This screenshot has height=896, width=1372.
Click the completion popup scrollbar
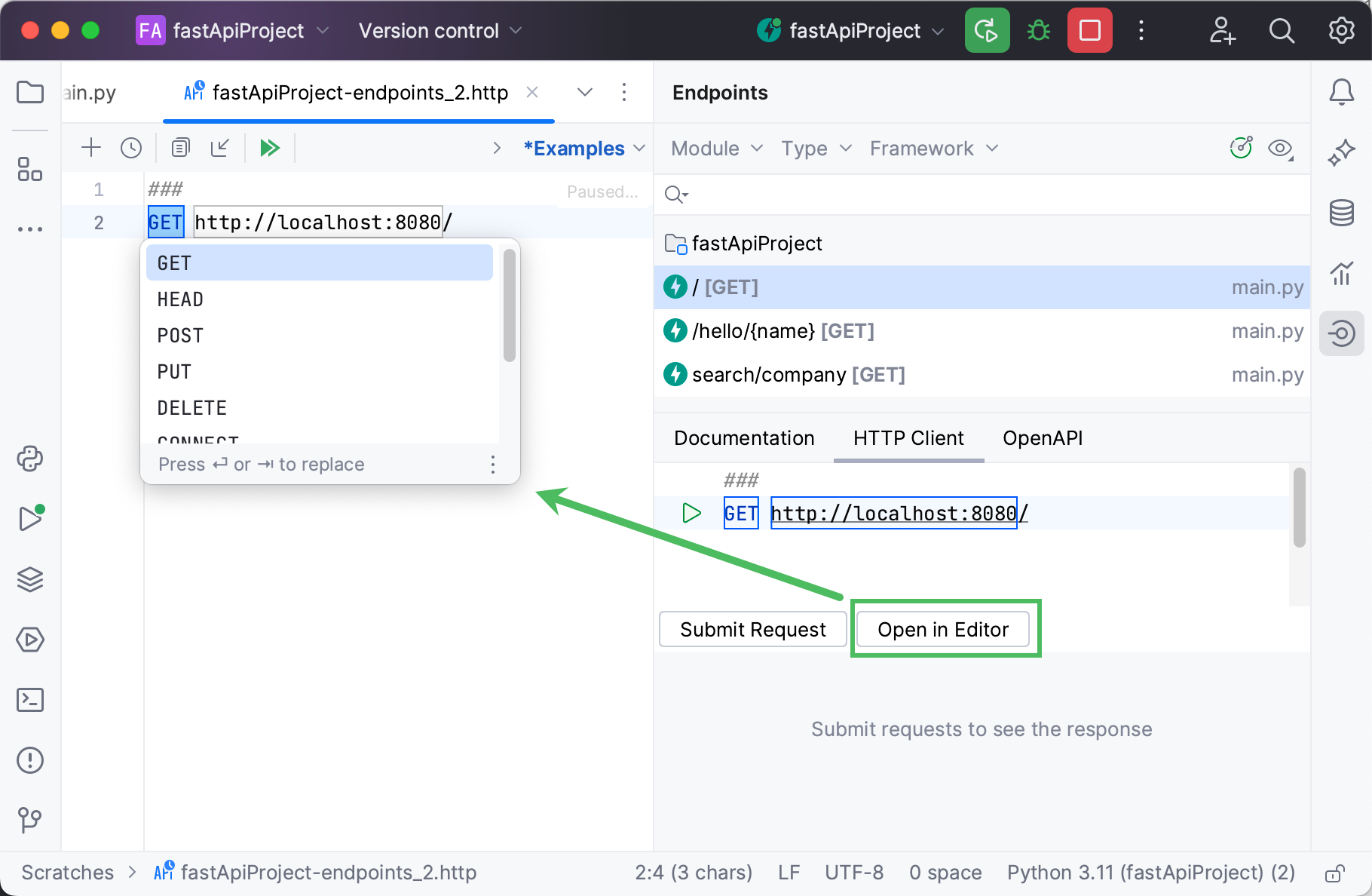[510, 305]
